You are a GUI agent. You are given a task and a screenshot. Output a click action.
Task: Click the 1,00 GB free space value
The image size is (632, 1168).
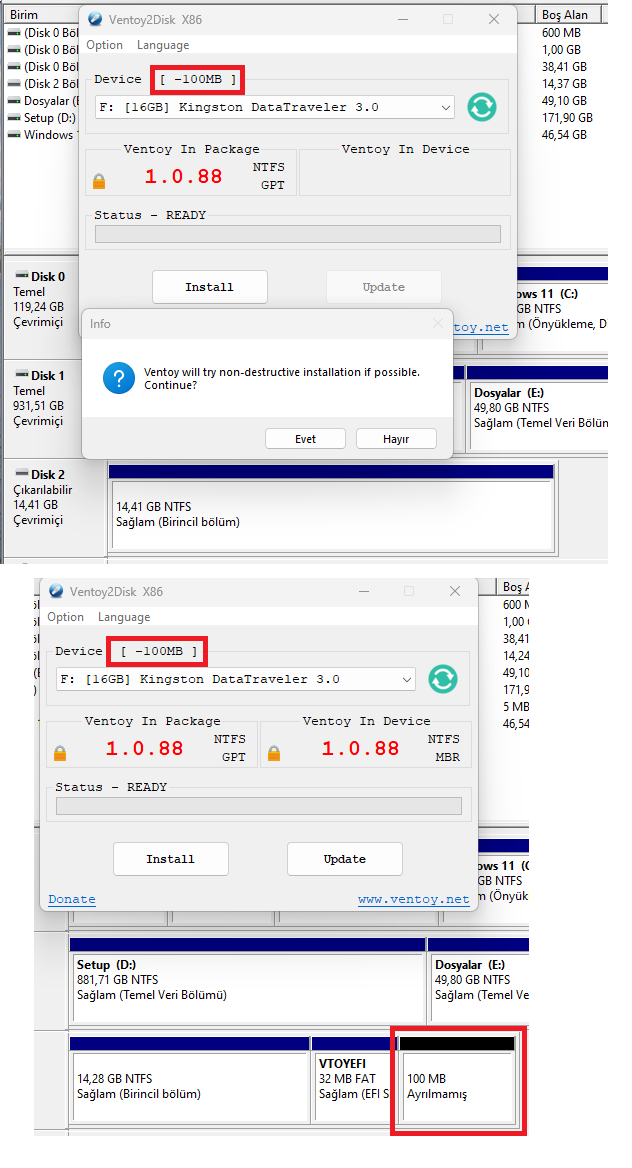coord(561,50)
